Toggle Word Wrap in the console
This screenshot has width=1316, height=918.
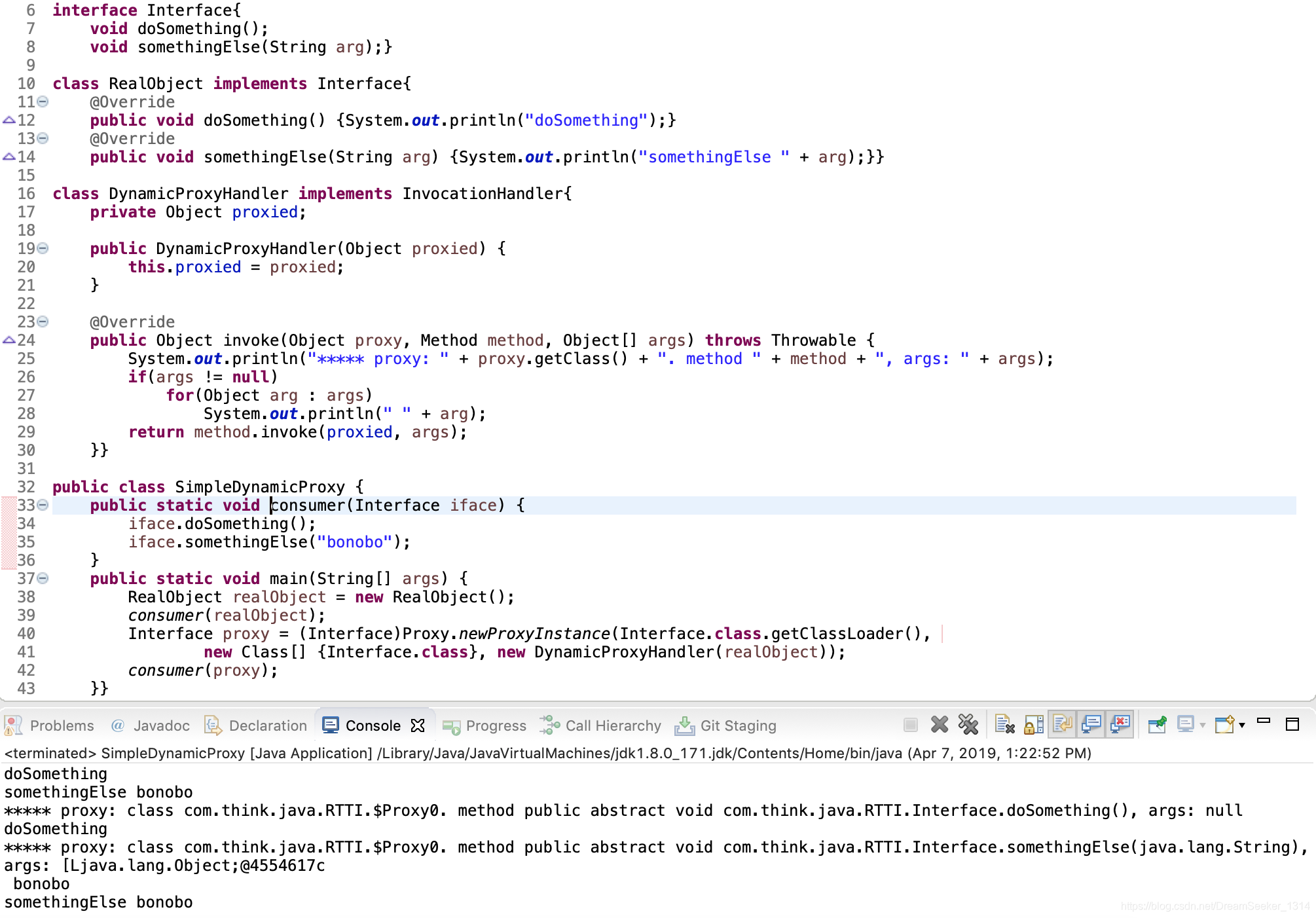click(x=1063, y=725)
